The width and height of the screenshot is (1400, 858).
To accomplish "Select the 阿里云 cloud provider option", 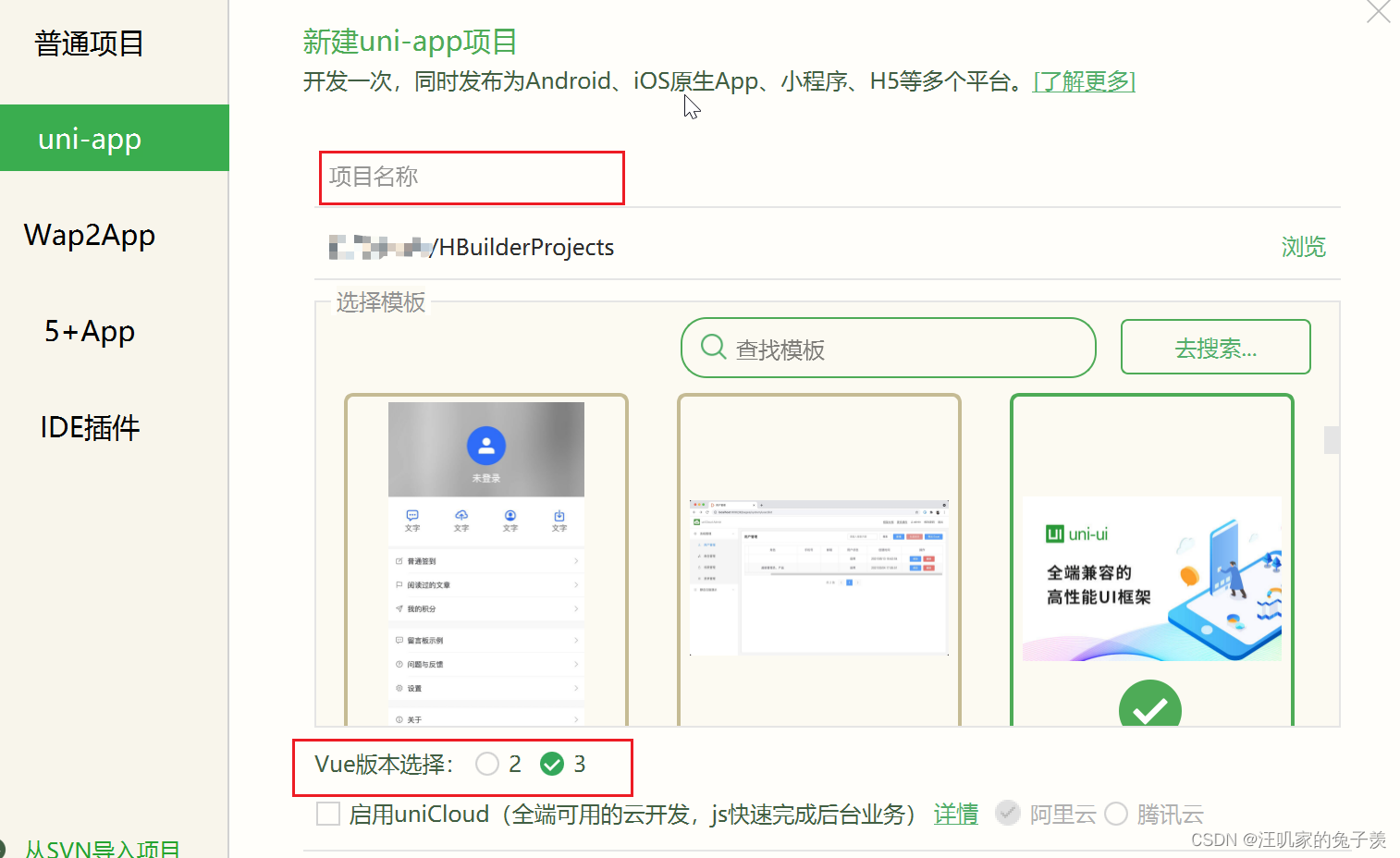I will pyautogui.click(x=1008, y=814).
